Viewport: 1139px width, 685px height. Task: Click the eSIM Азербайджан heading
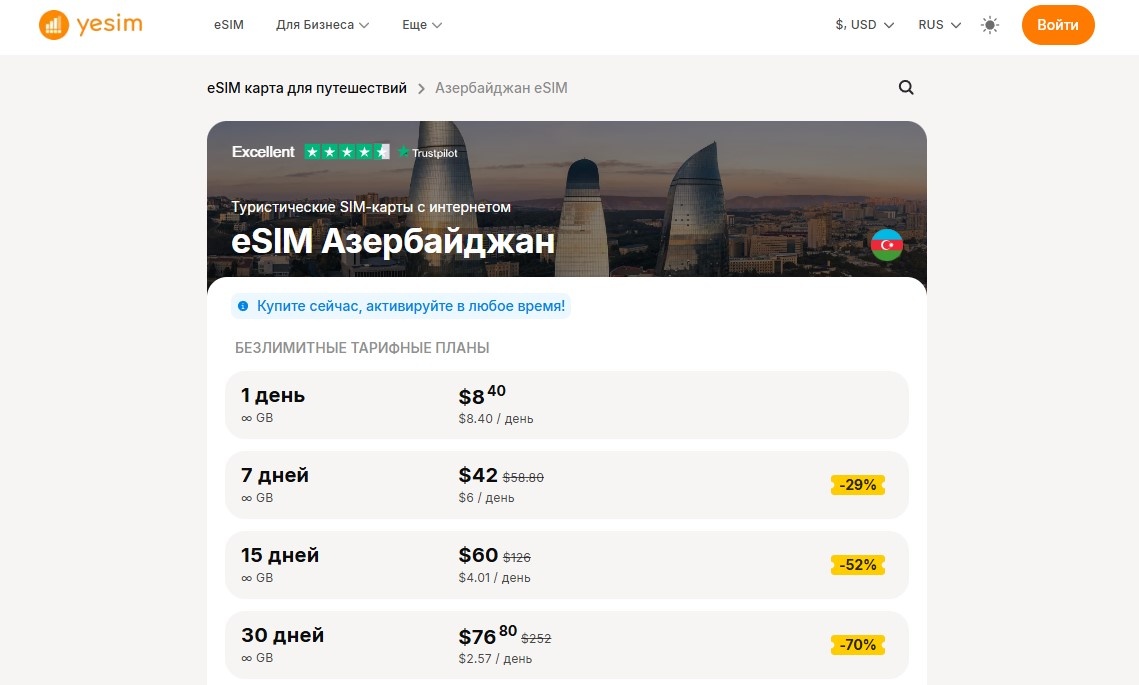[393, 241]
